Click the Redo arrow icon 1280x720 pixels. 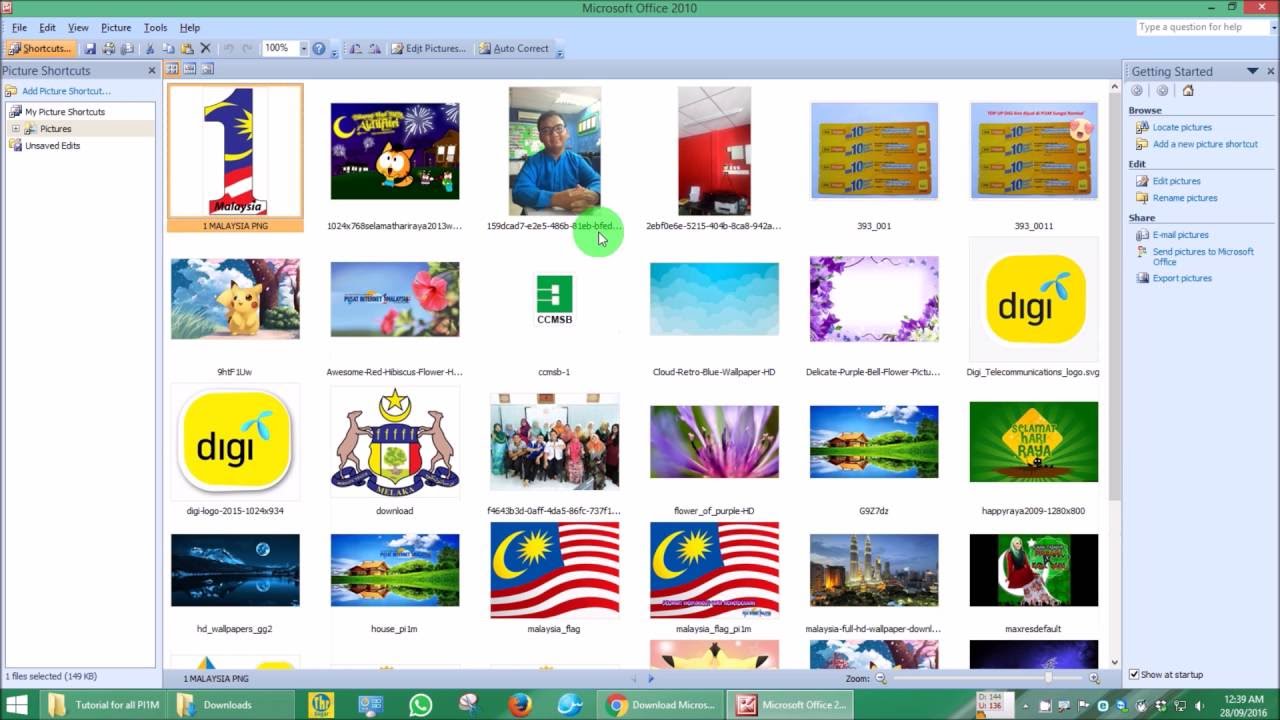(247, 48)
